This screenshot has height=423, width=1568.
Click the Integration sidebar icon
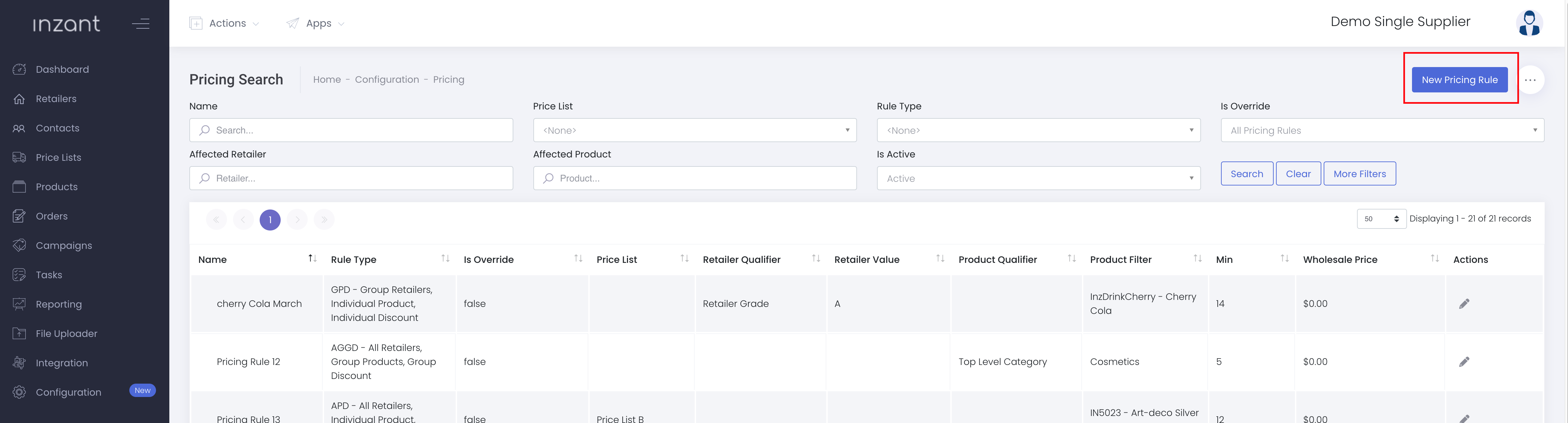click(19, 362)
